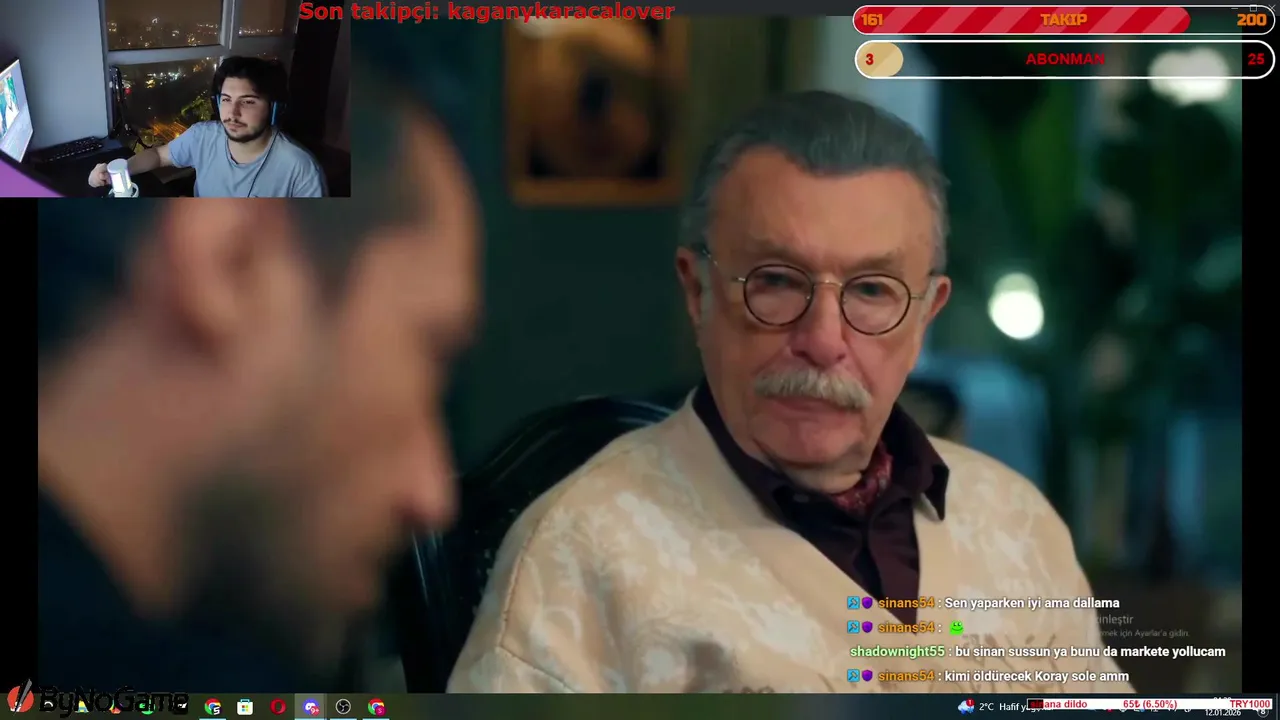Click the subscriber goal target 25
Viewport: 1280px width, 720px height.
tap(1256, 59)
